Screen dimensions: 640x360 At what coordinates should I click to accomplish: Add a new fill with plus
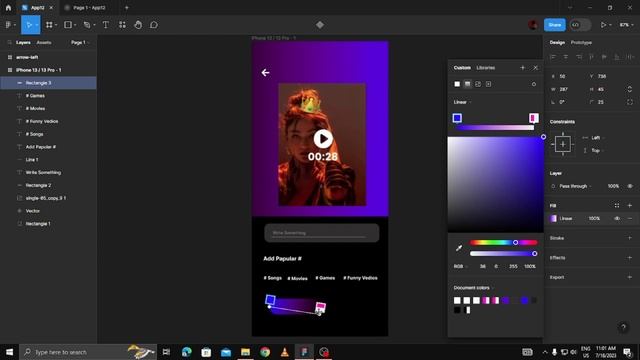click(630, 205)
